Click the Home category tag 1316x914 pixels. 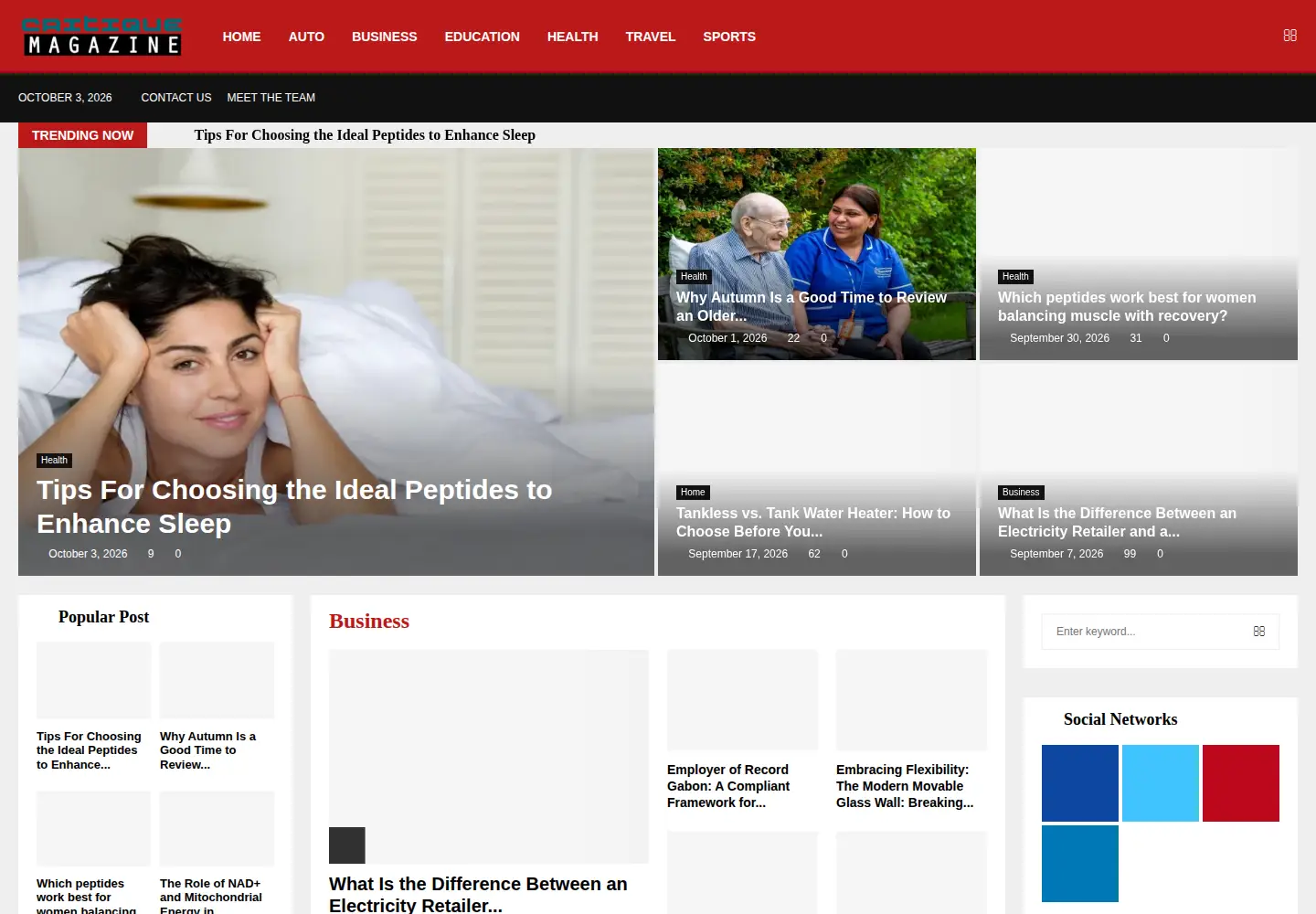693,493
